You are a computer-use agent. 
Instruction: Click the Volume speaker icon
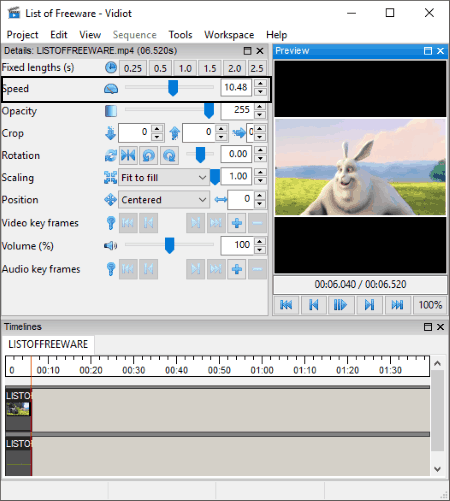(x=110, y=246)
